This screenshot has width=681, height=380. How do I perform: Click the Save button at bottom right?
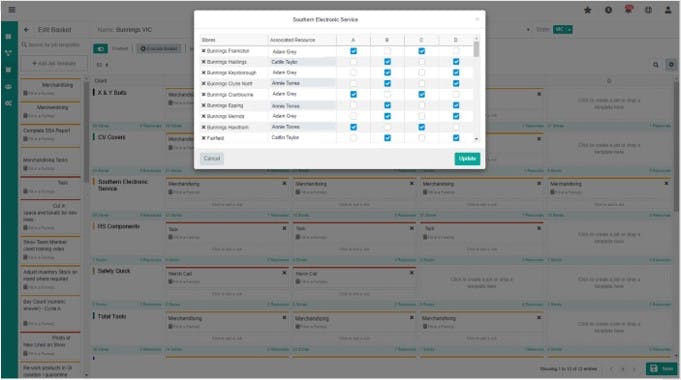pyautogui.click(x=661, y=369)
